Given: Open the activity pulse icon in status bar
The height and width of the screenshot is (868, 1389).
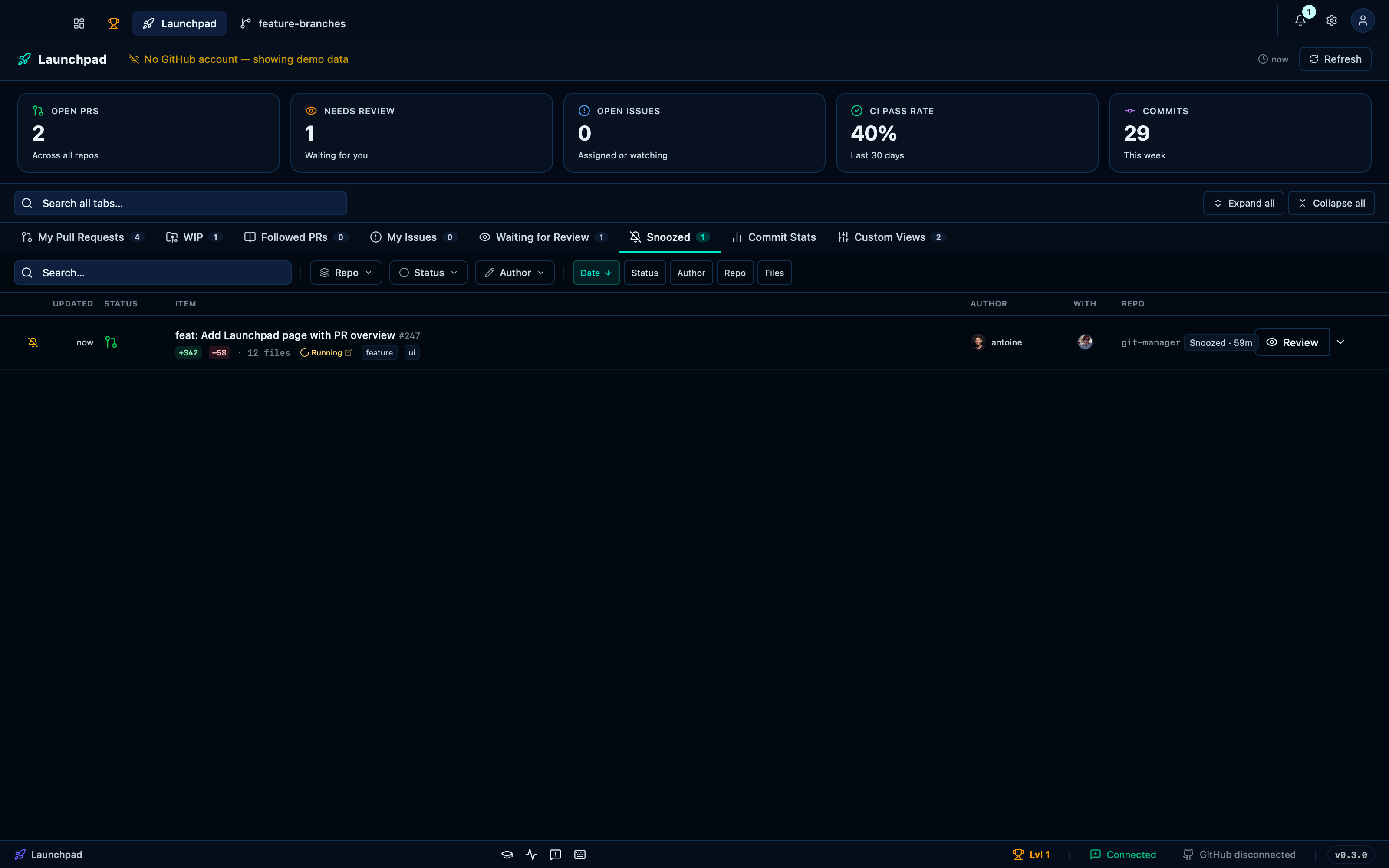Looking at the screenshot, I should coord(531,854).
